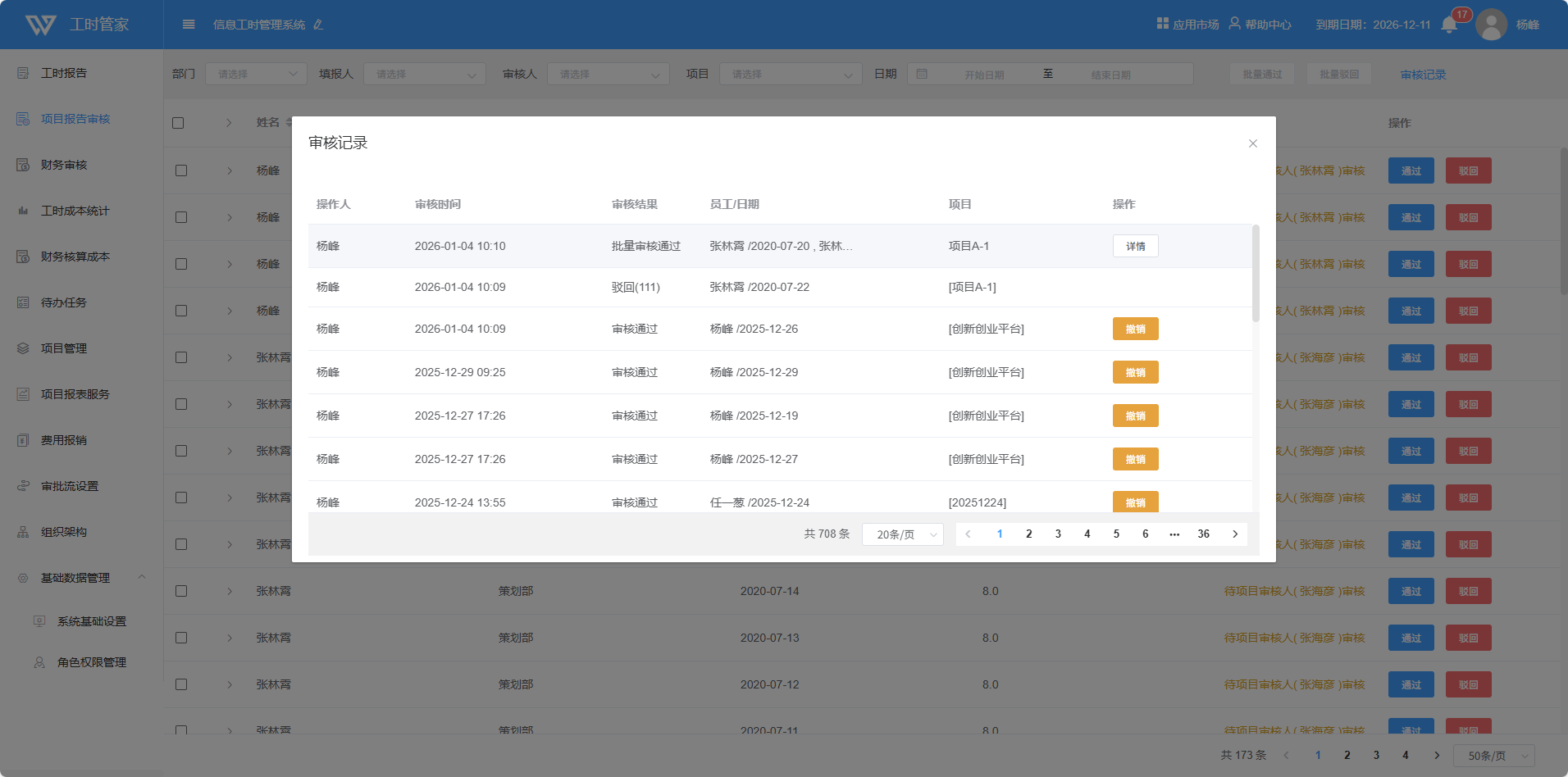Click the edit pencil icon beside system name

point(318,25)
